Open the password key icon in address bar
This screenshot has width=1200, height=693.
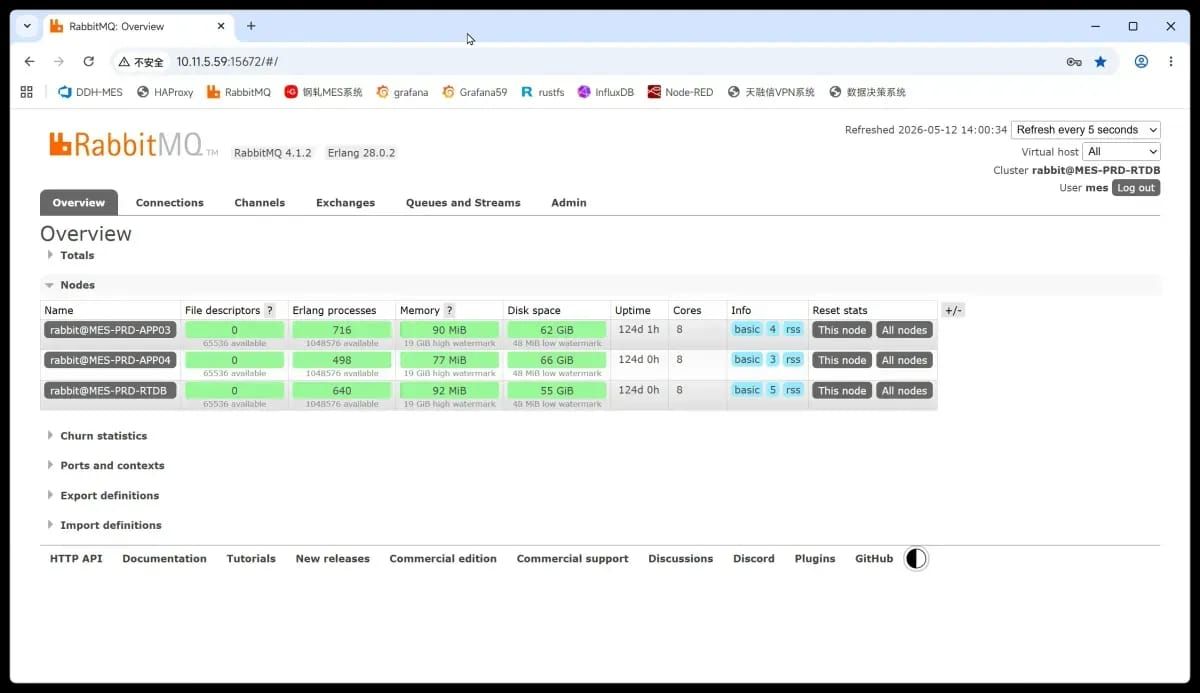click(1074, 61)
